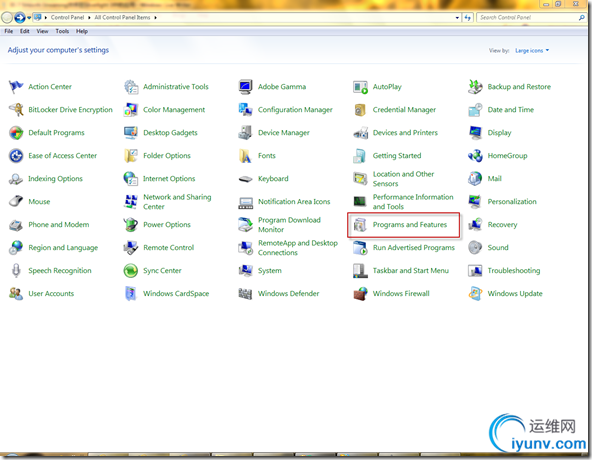Open the Credential Manager safe icon
Viewport: 592px width, 460px height.
point(360,110)
